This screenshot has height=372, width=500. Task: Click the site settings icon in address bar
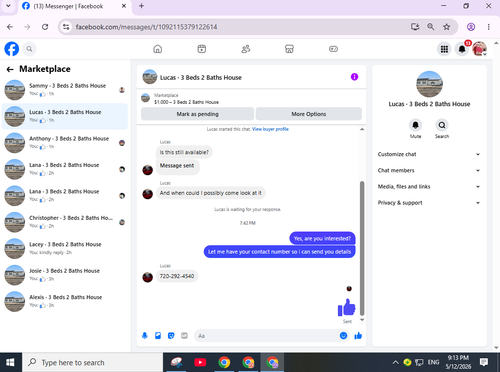point(66,27)
